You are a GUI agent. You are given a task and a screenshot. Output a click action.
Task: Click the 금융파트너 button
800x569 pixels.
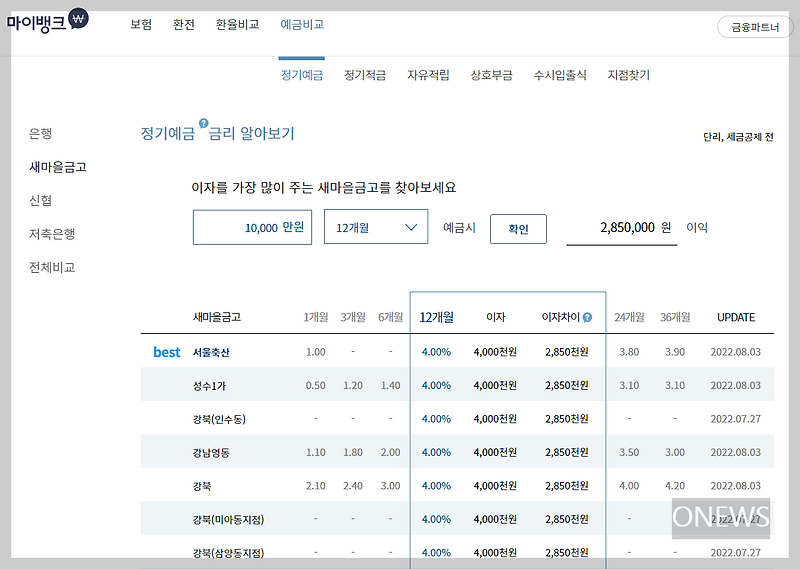pos(755,27)
